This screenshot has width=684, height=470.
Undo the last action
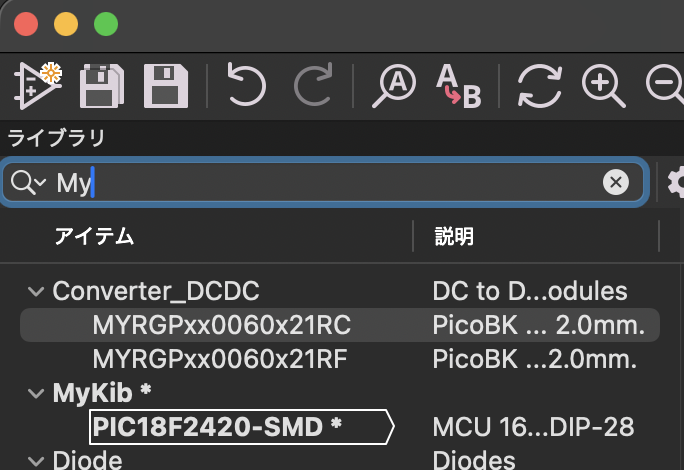click(x=246, y=85)
